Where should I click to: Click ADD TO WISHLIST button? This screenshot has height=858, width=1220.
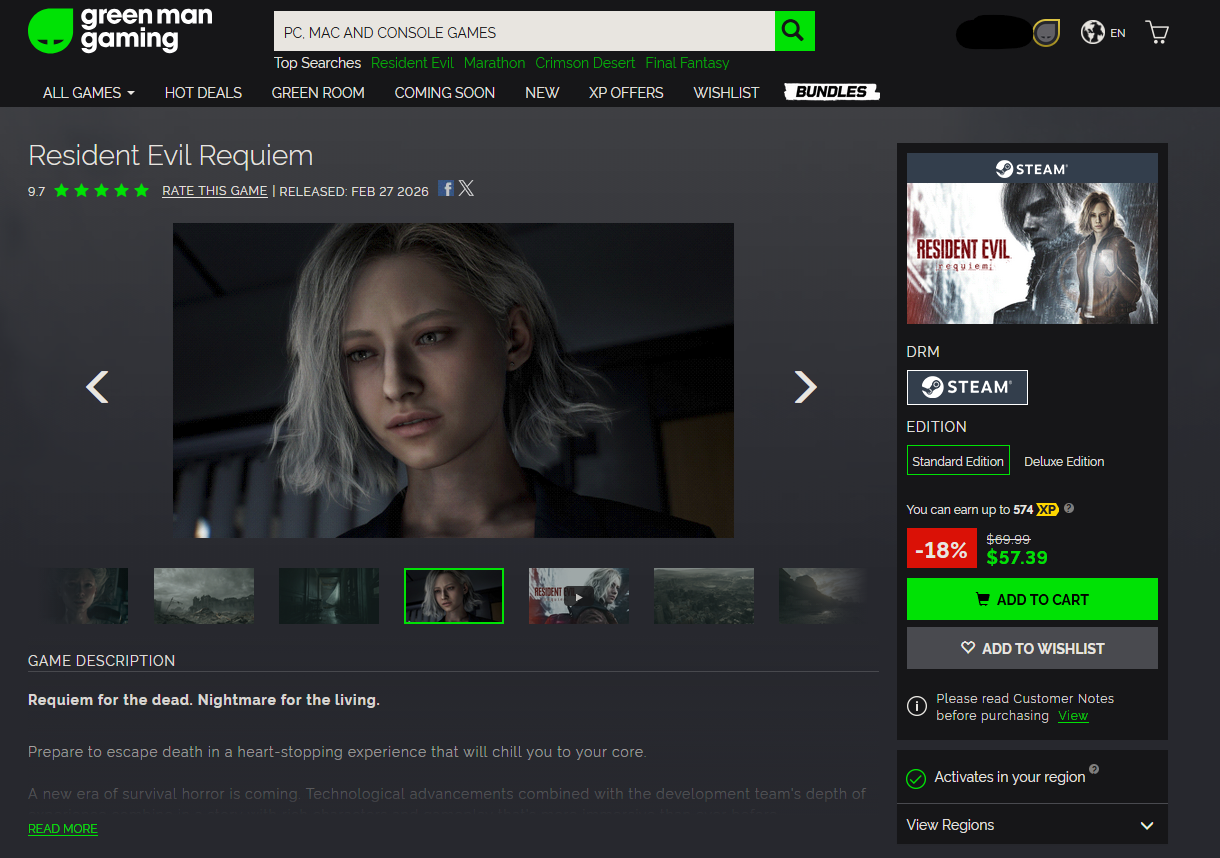tap(1032, 648)
